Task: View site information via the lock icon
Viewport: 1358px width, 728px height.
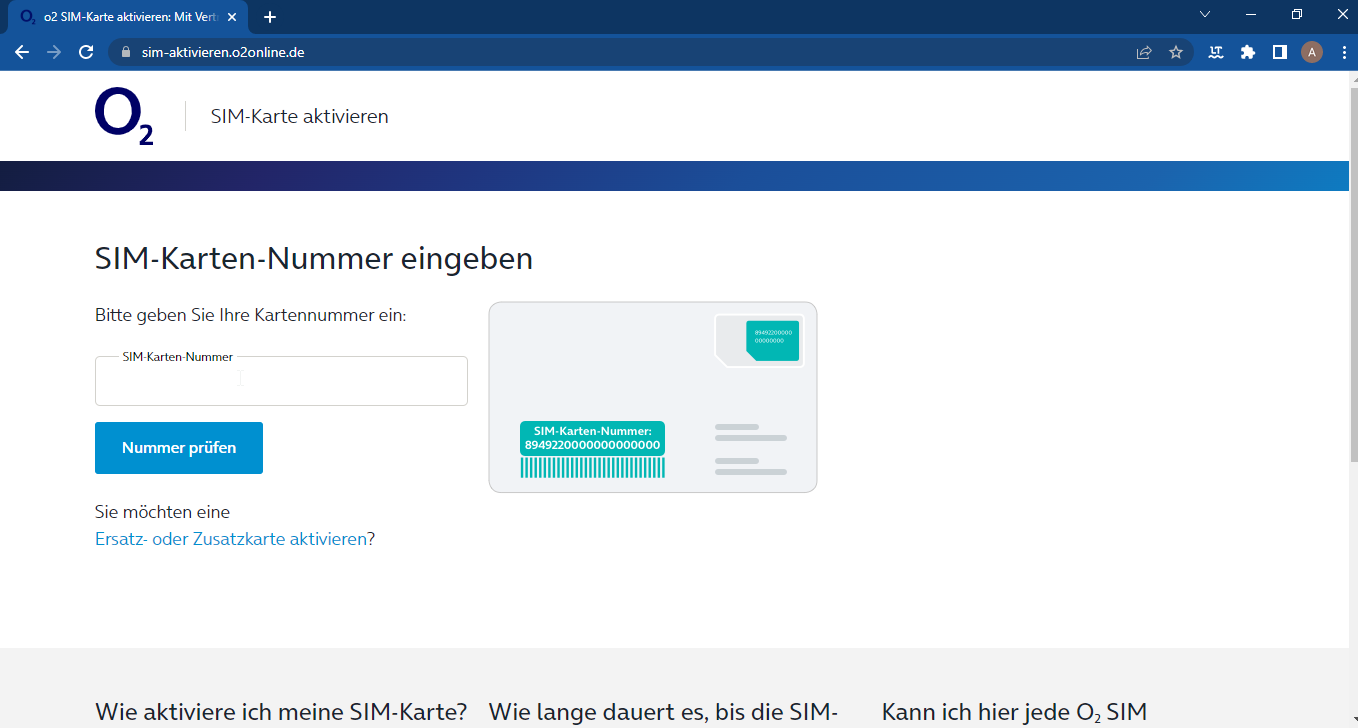Action: 126,52
